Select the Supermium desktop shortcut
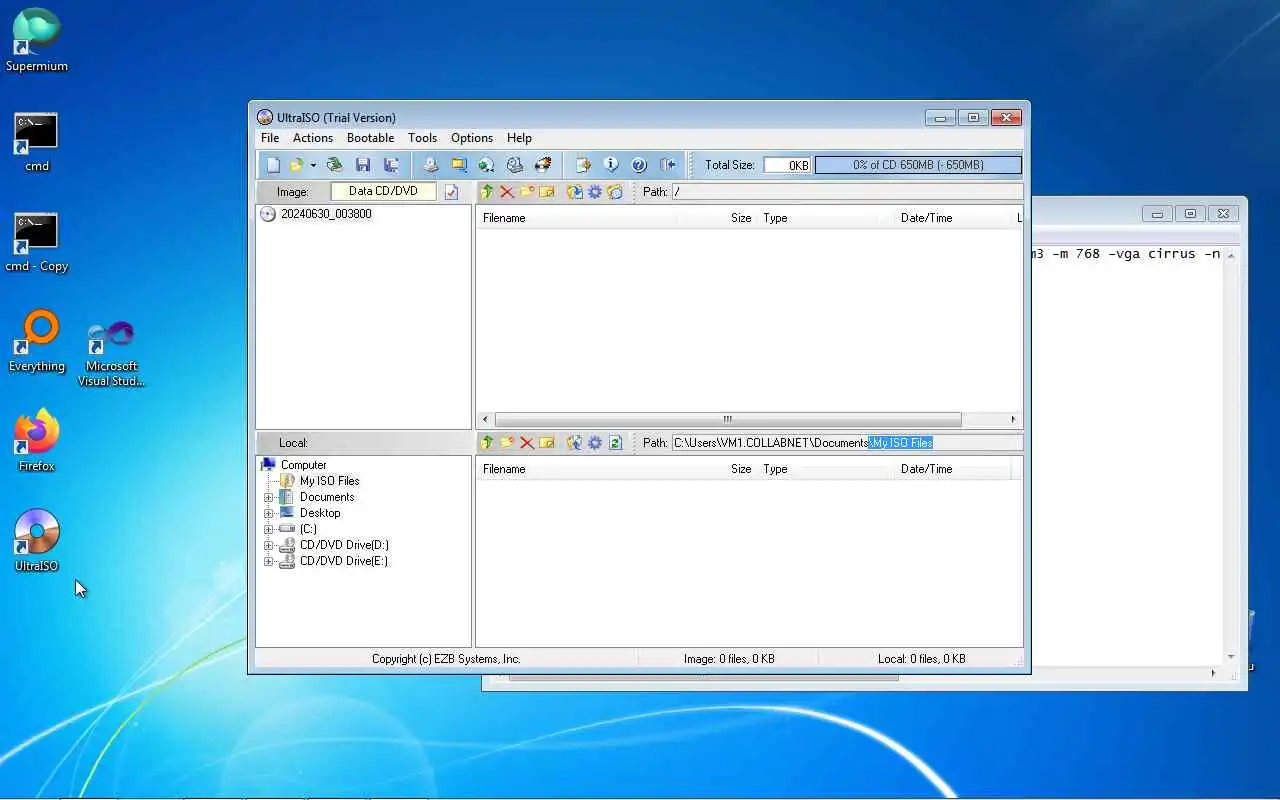Screen dimensions: 1280x800 pyautogui.click(x=37, y=41)
